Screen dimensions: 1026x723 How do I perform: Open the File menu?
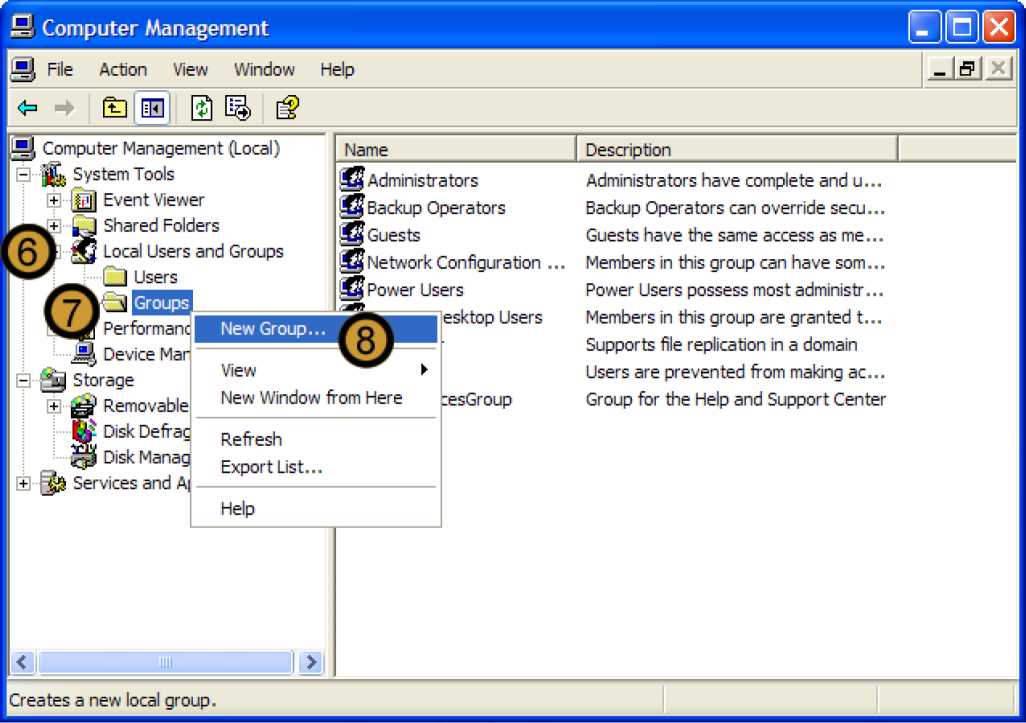(x=60, y=69)
